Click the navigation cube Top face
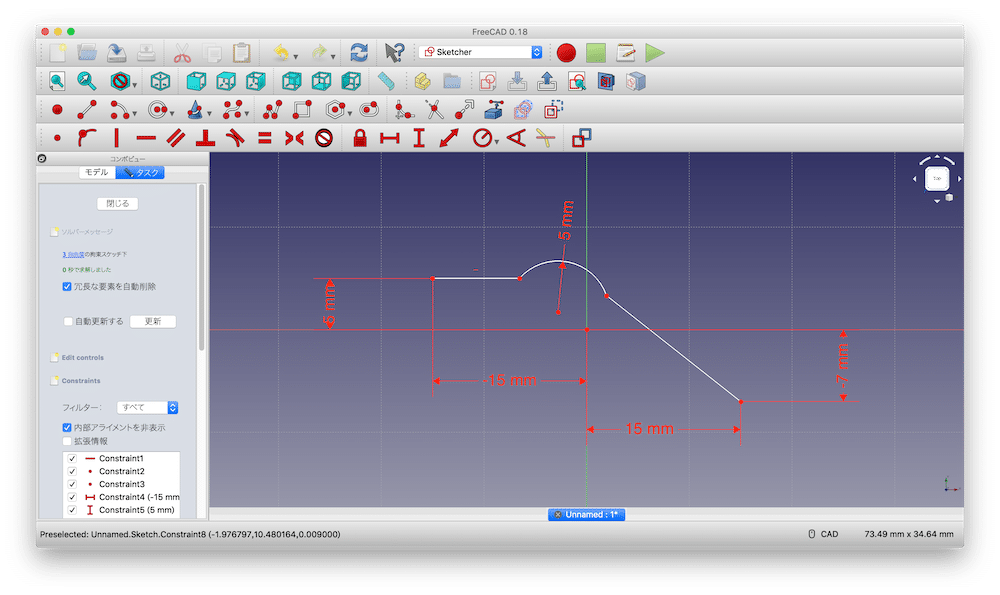Image resolution: width=1000 pixels, height=595 pixels. pos(937,179)
